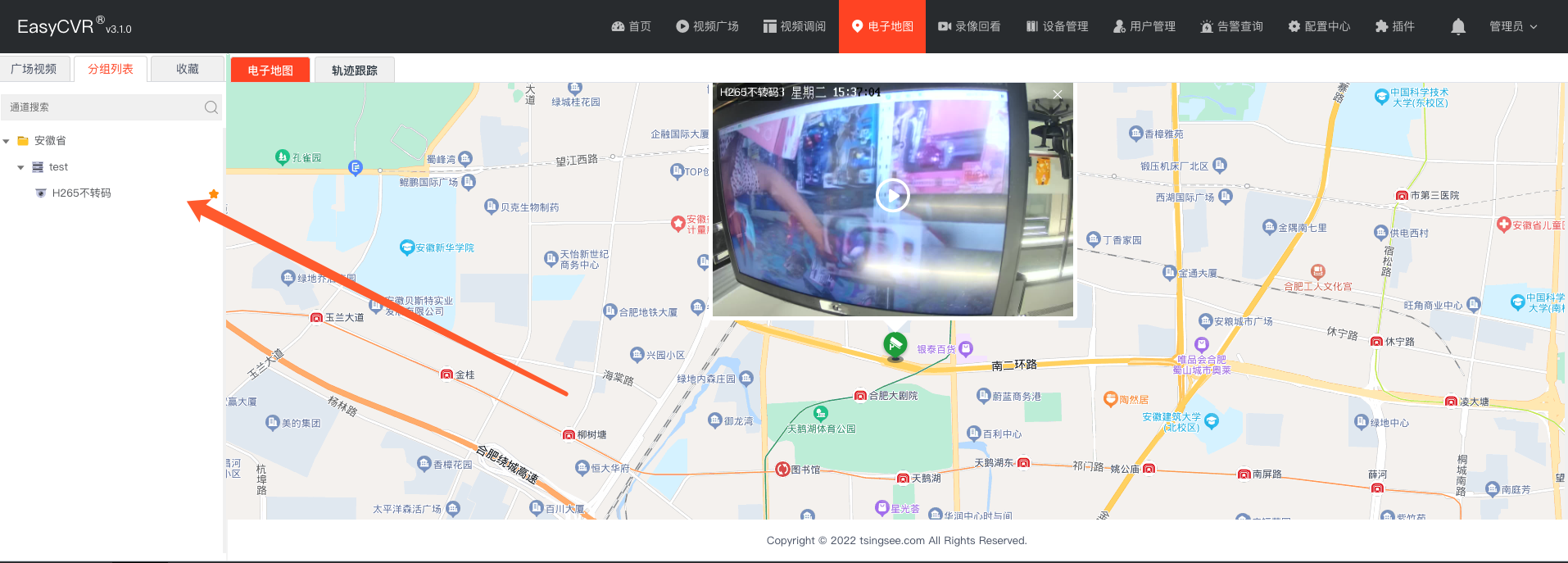The width and height of the screenshot is (1568, 563).
Task: Click the channel search magnifier icon
Action: pos(211,107)
